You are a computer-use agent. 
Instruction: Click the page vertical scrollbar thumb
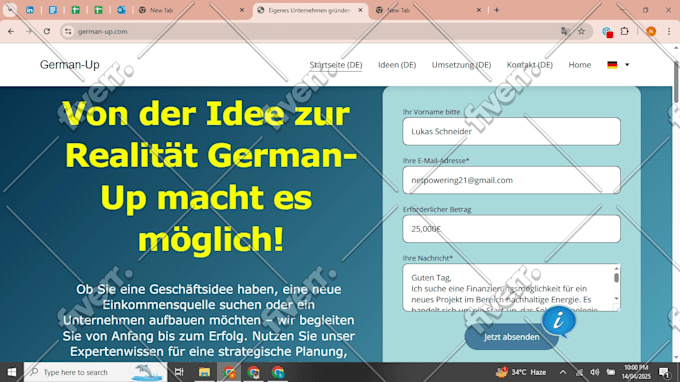click(676, 82)
